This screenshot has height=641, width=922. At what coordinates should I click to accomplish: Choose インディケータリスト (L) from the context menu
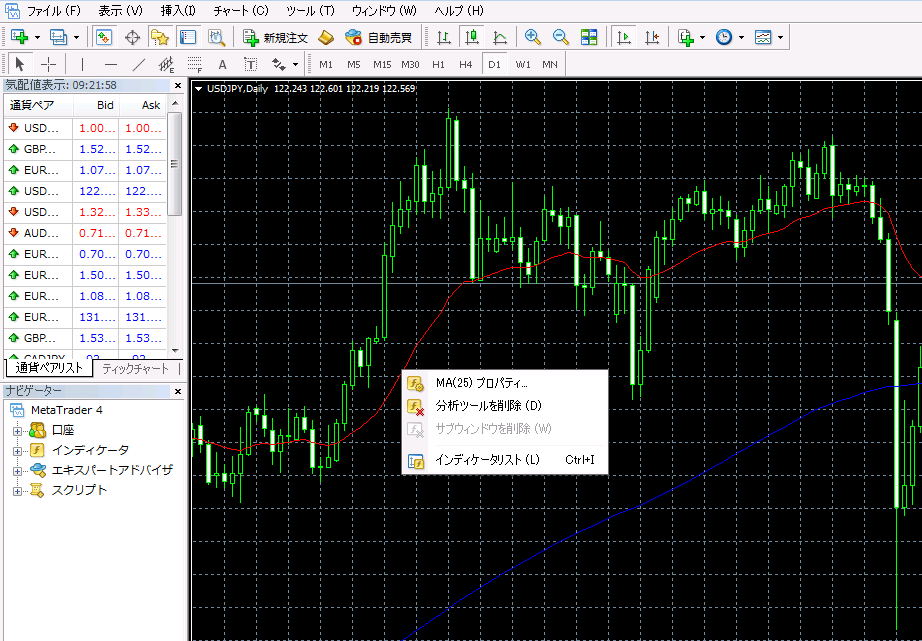pyautogui.click(x=505, y=460)
